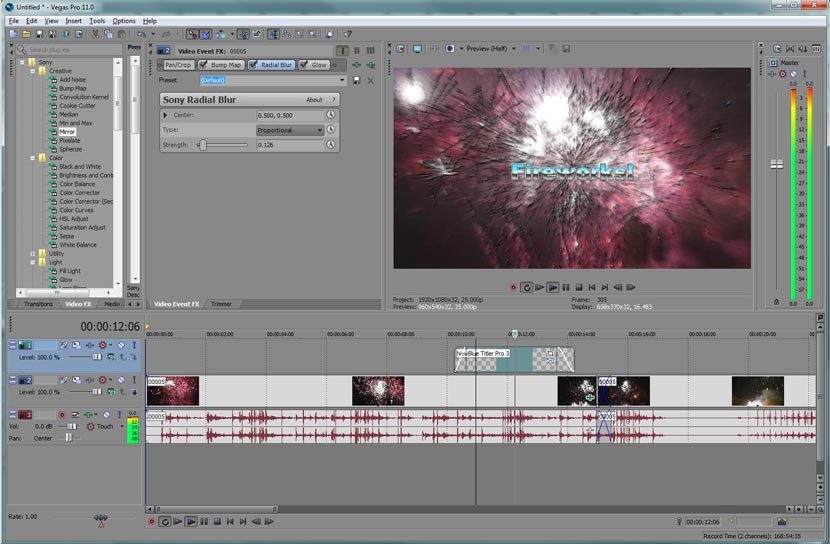Select the Color Curves plug-in
Viewport: 830px width, 544px height.
(x=76, y=210)
